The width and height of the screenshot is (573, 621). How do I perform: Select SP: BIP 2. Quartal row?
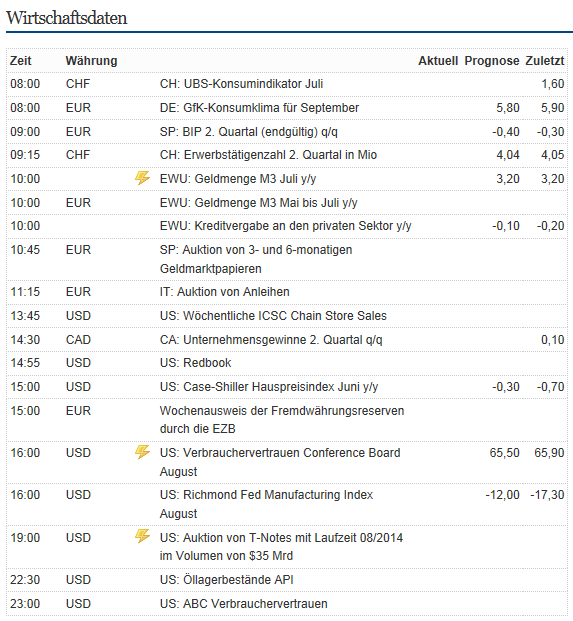[287, 131]
